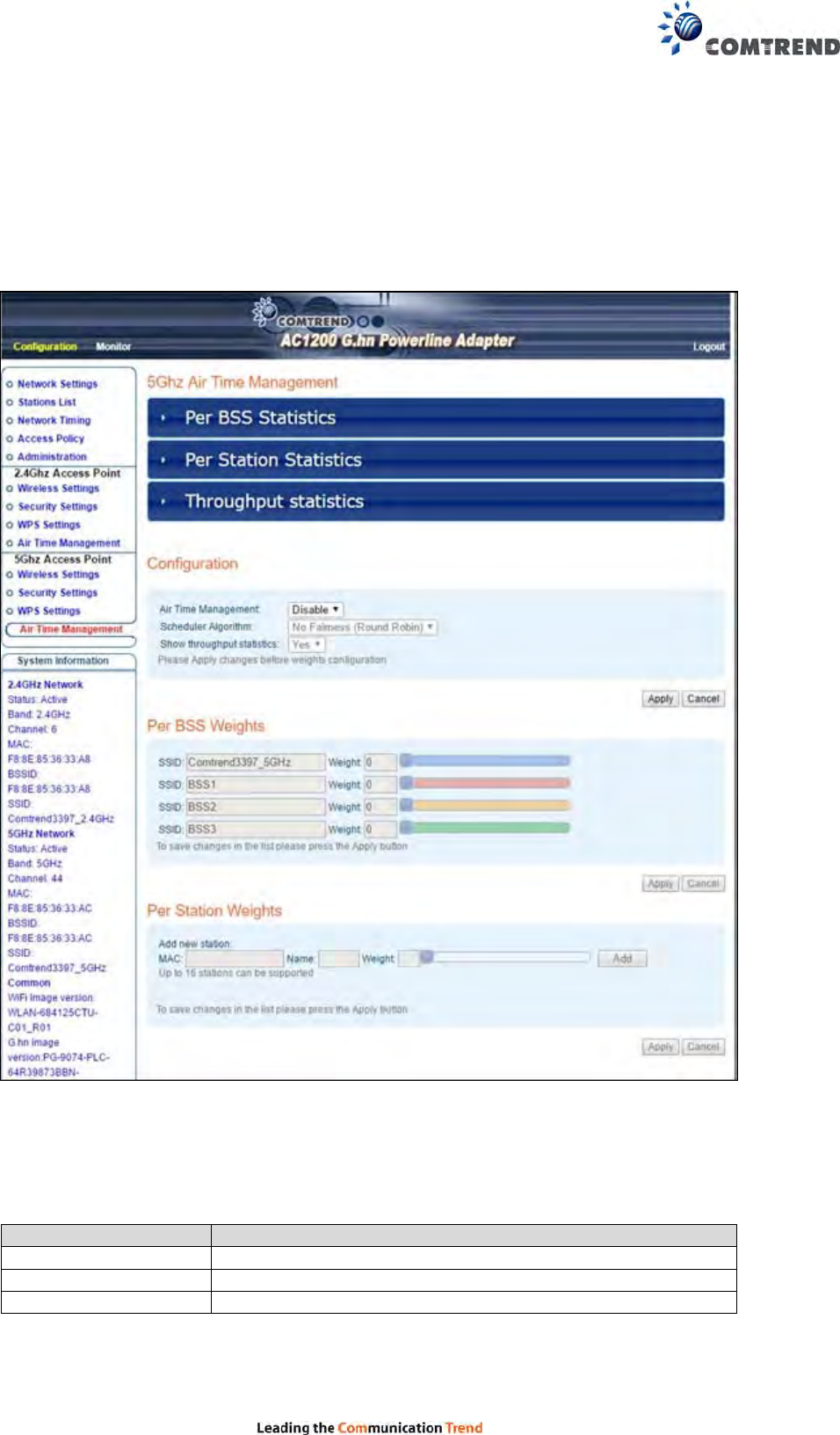
Task: Open 2.4Ghz Air Time Management
Action: point(69,543)
